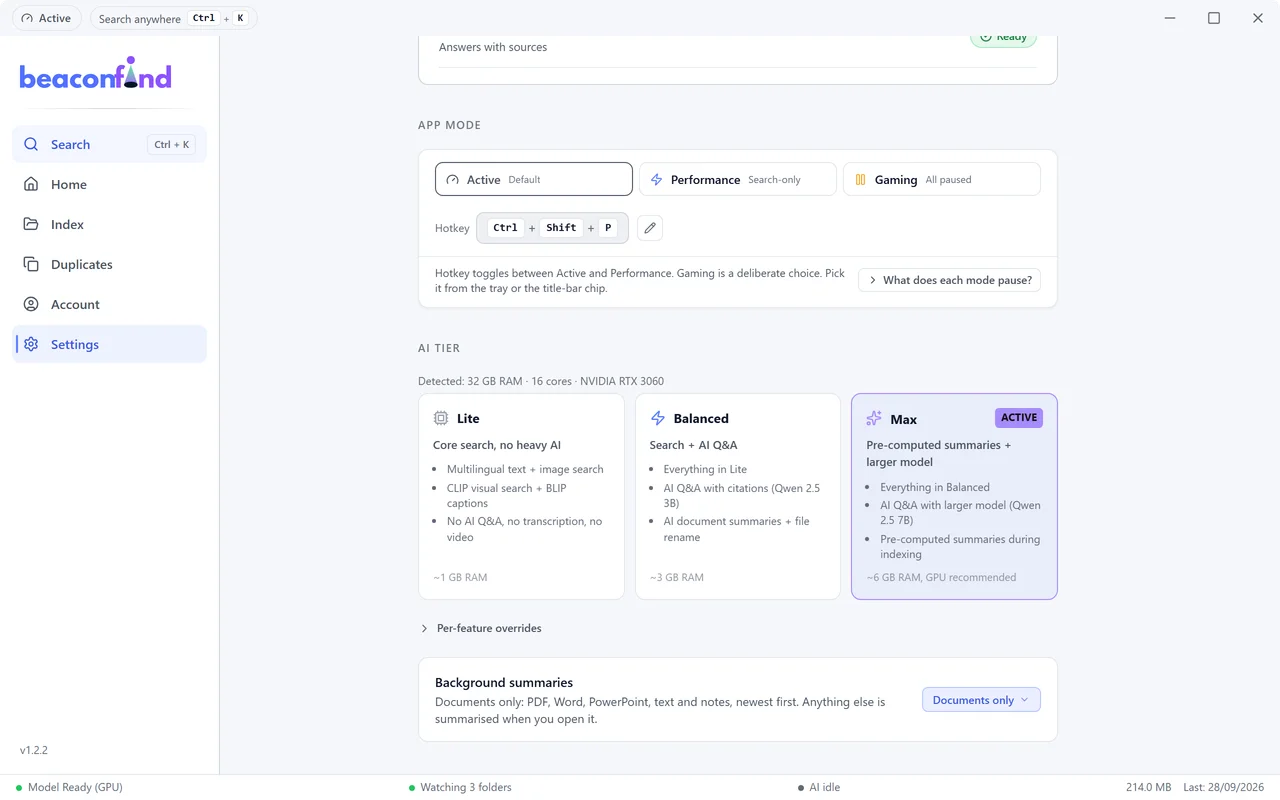Image resolution: width=1280 pixels, height=800 pixels.
Task: Click the Ctrl + K shortcut badge in sidebar
Action: pos(172,145)
